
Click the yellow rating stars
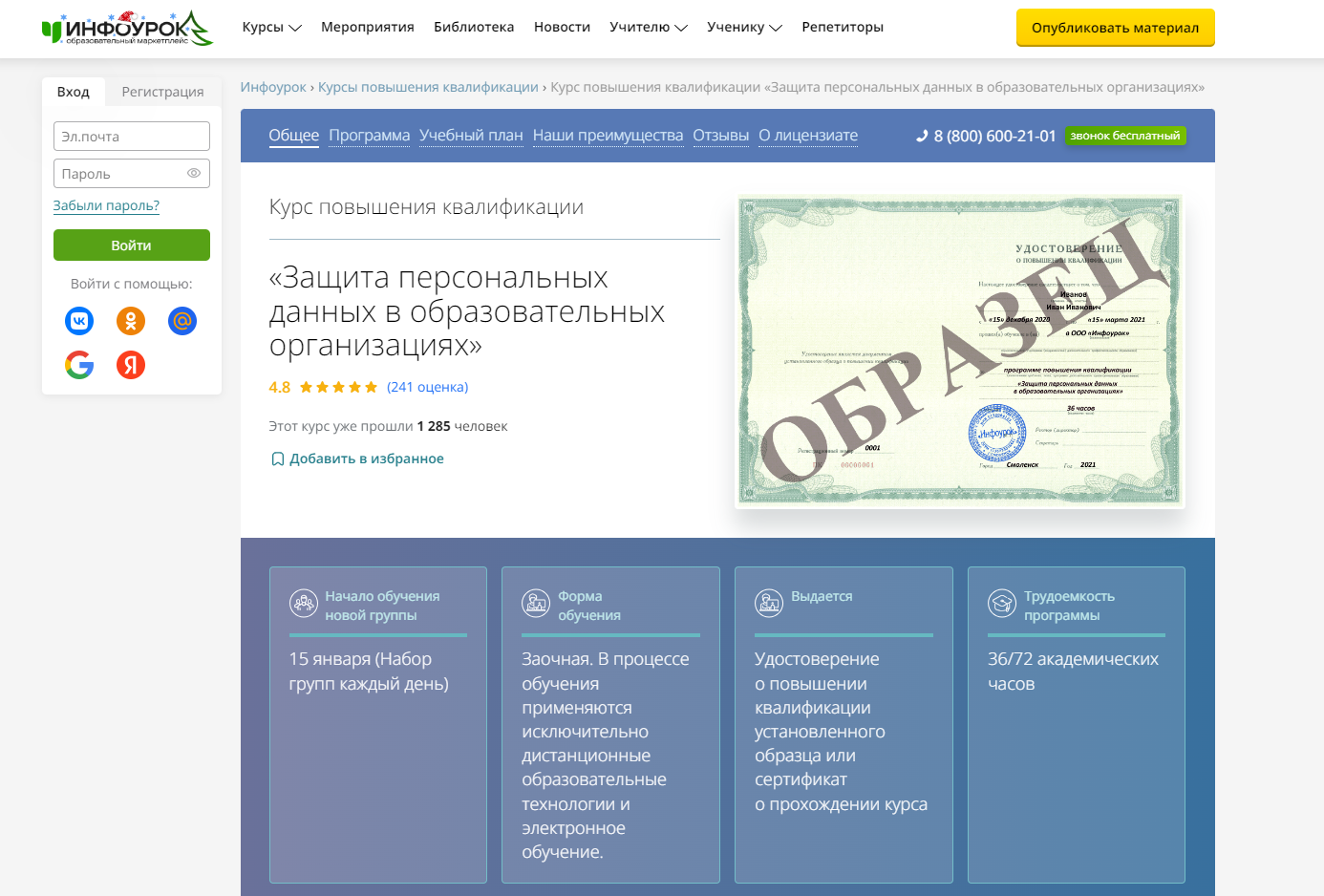[x=338, y=387]
